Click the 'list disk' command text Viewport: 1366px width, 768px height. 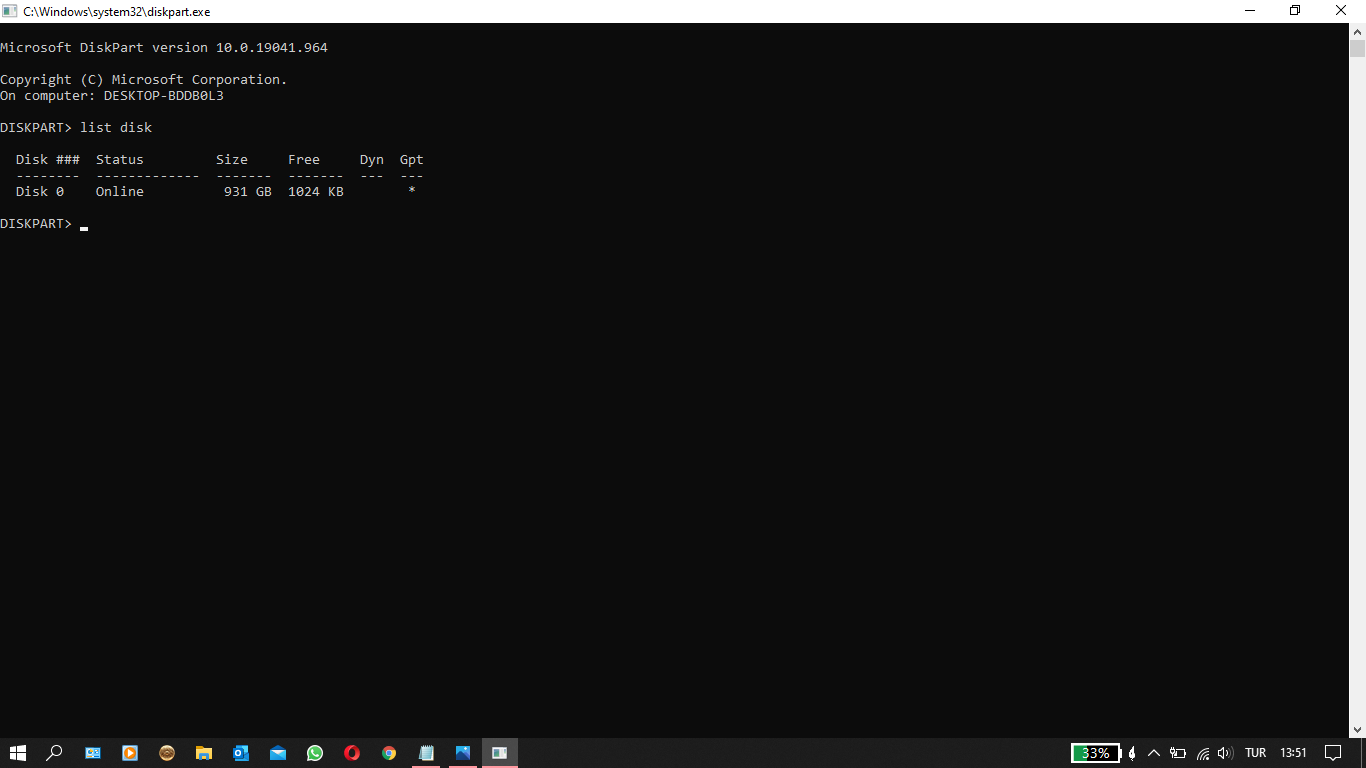116,128
